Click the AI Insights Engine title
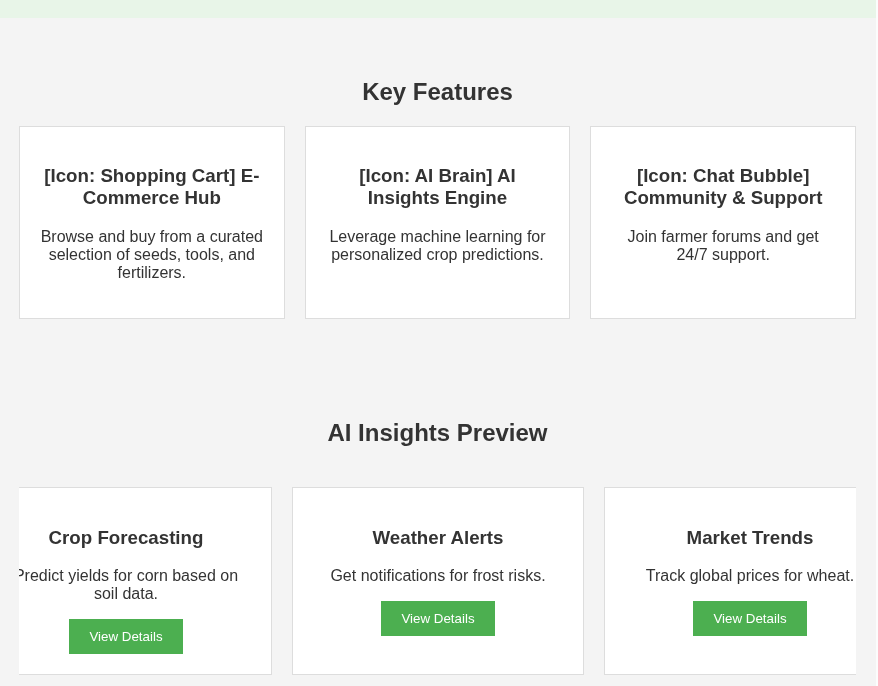 click(x=437, y=186)
